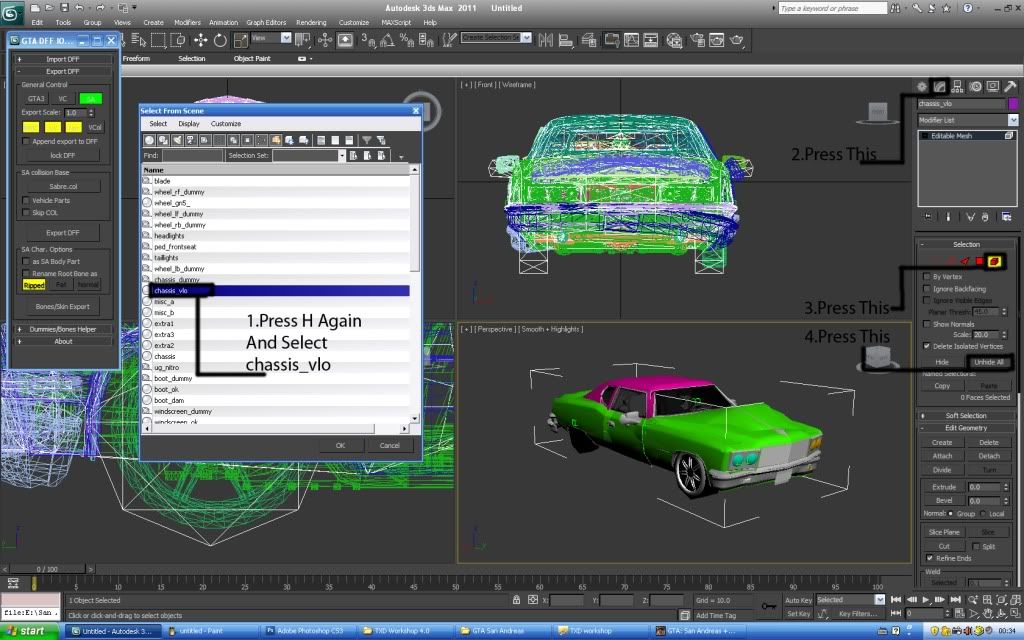Enable the Show Normals checkbox
The height and width of the screenshot is (640, 1024).
(927, 324)
